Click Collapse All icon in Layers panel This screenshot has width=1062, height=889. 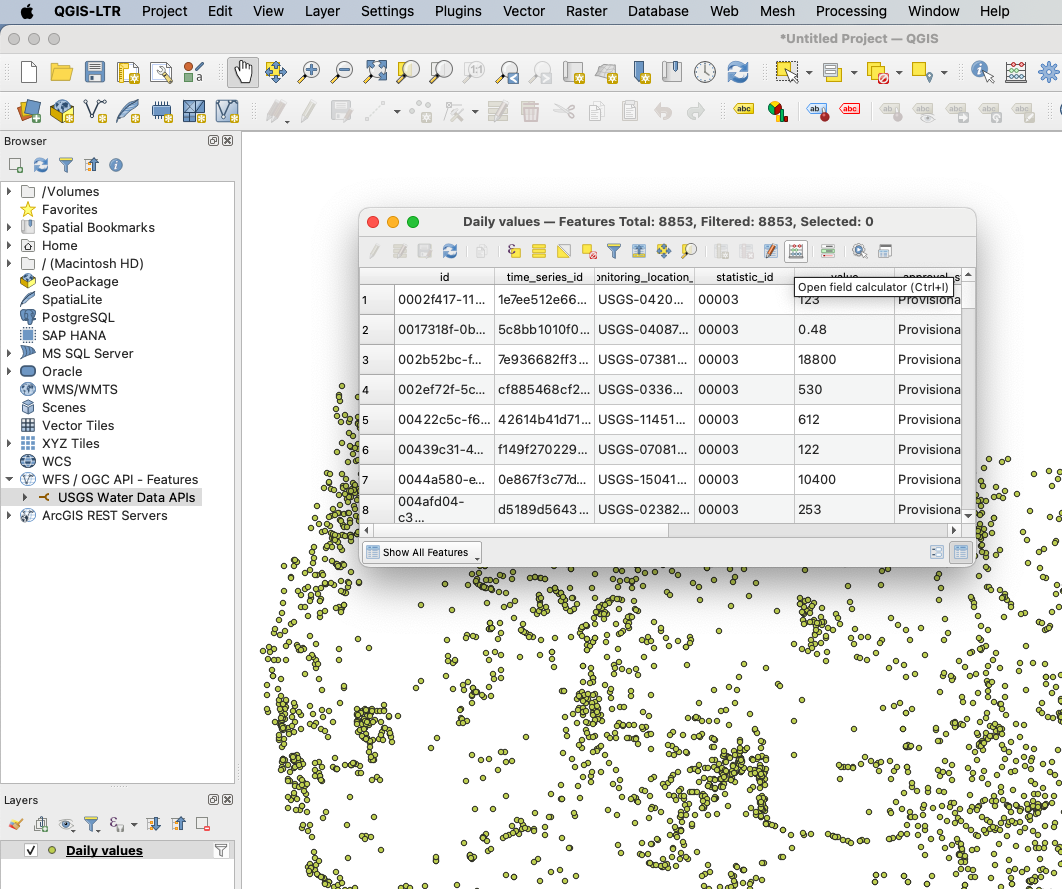tap(179, 824)
